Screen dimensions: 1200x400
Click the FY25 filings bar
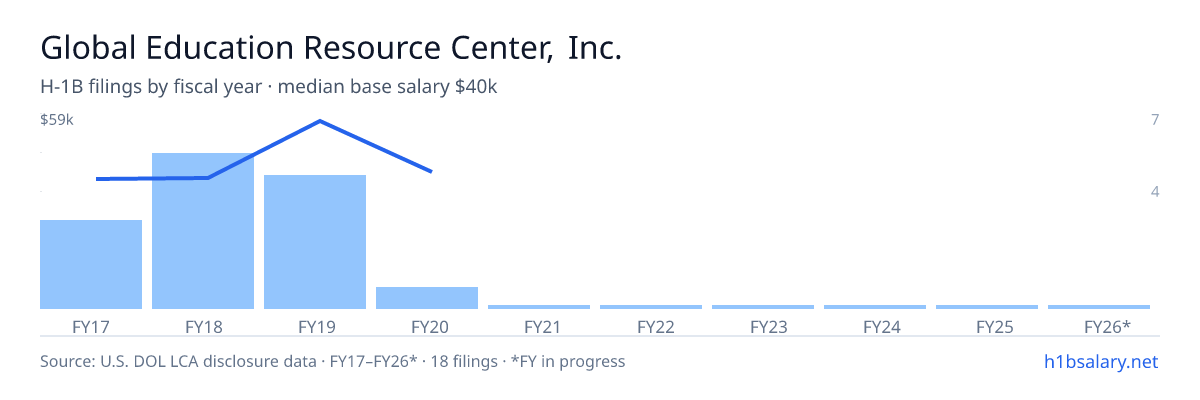(987, 307)
